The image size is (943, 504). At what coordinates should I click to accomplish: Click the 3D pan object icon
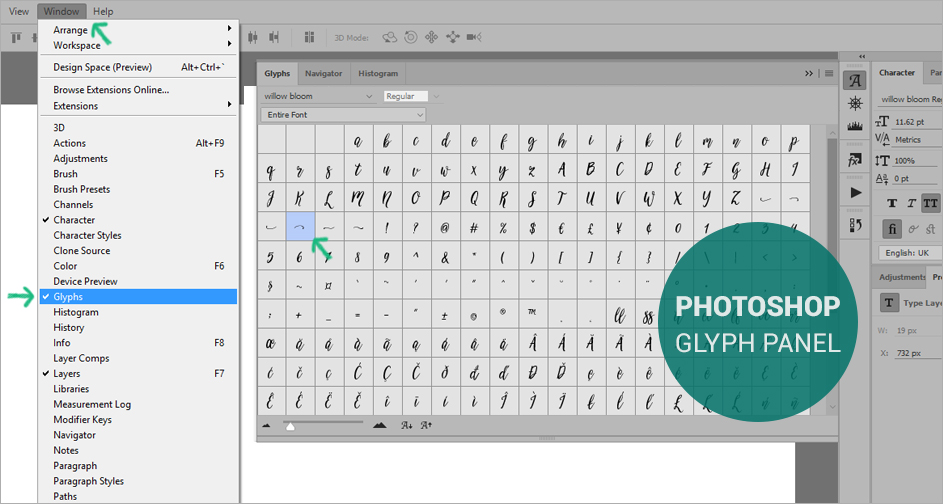coord(431,37)
